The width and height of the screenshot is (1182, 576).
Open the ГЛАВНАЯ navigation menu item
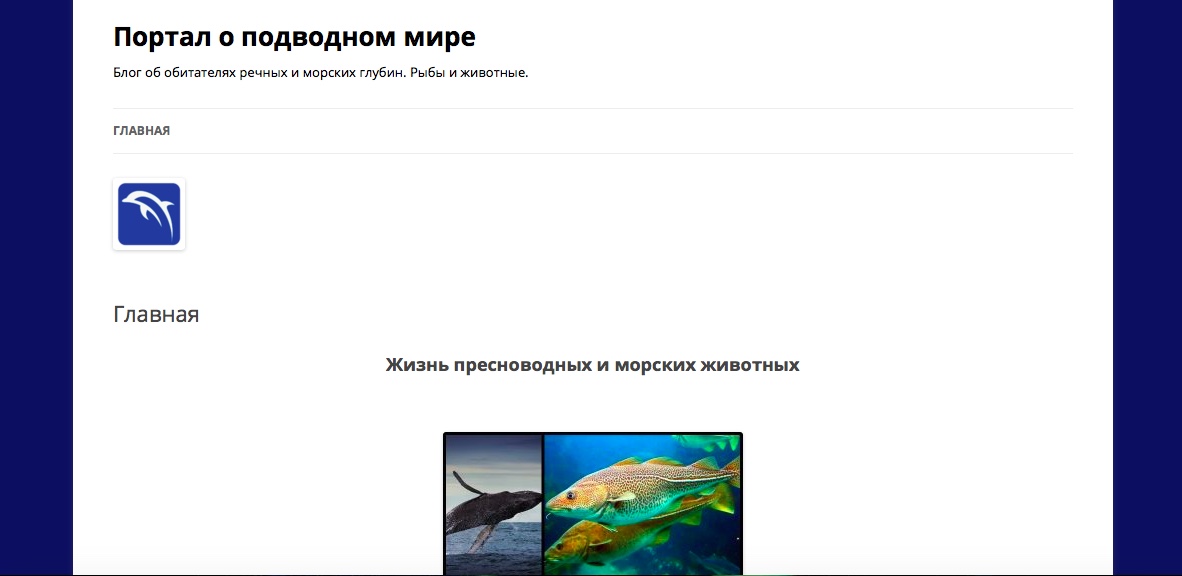142,130
